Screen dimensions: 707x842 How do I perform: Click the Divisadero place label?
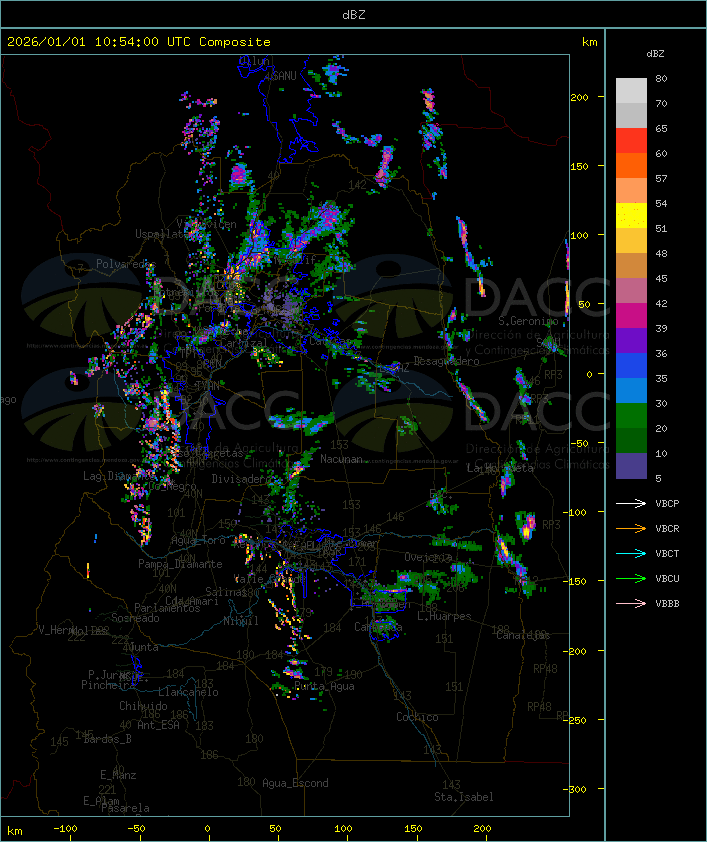coord(238,478)
